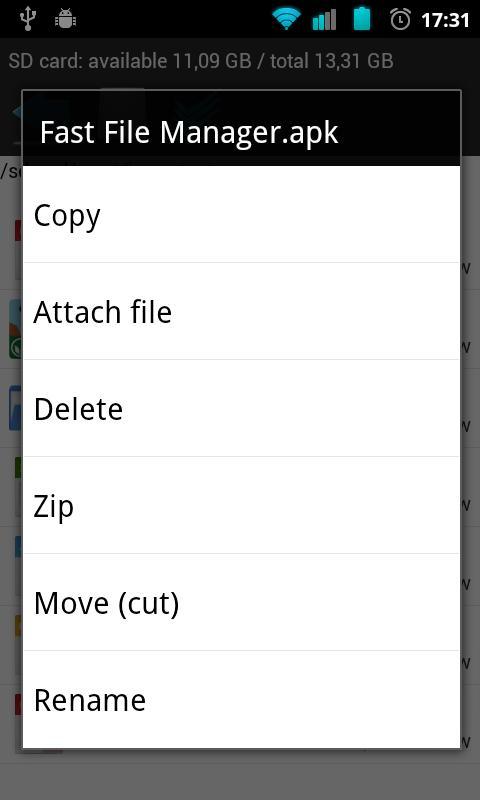The height and width of the screenshot is (800, 480).
Task: Tap the Fast File Manager.apk dialog title
Action: coord(189,133)
